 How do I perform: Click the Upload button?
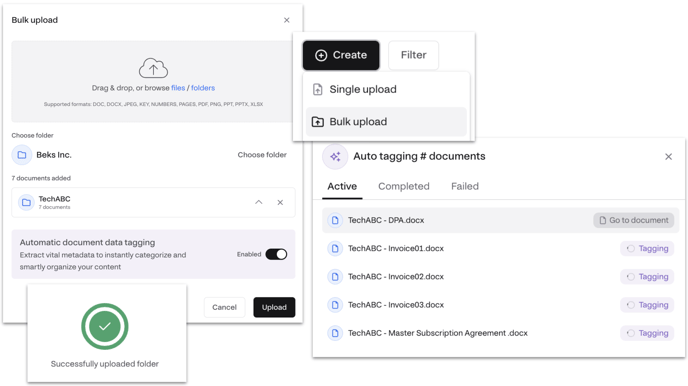[274, 307]
